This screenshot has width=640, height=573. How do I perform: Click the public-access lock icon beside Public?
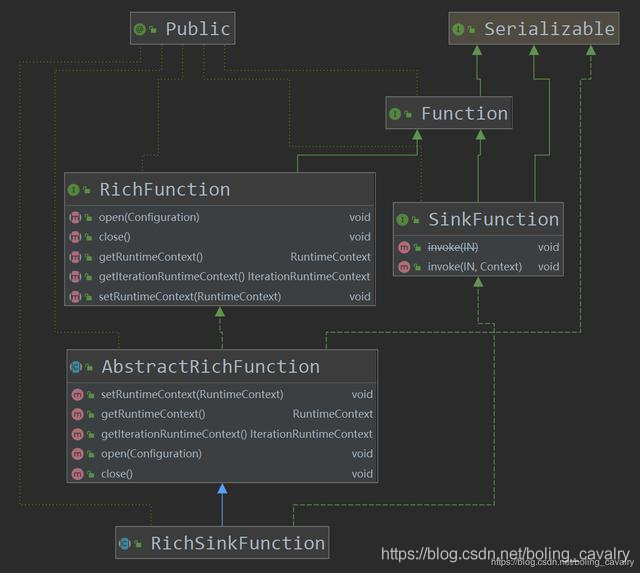153,29
